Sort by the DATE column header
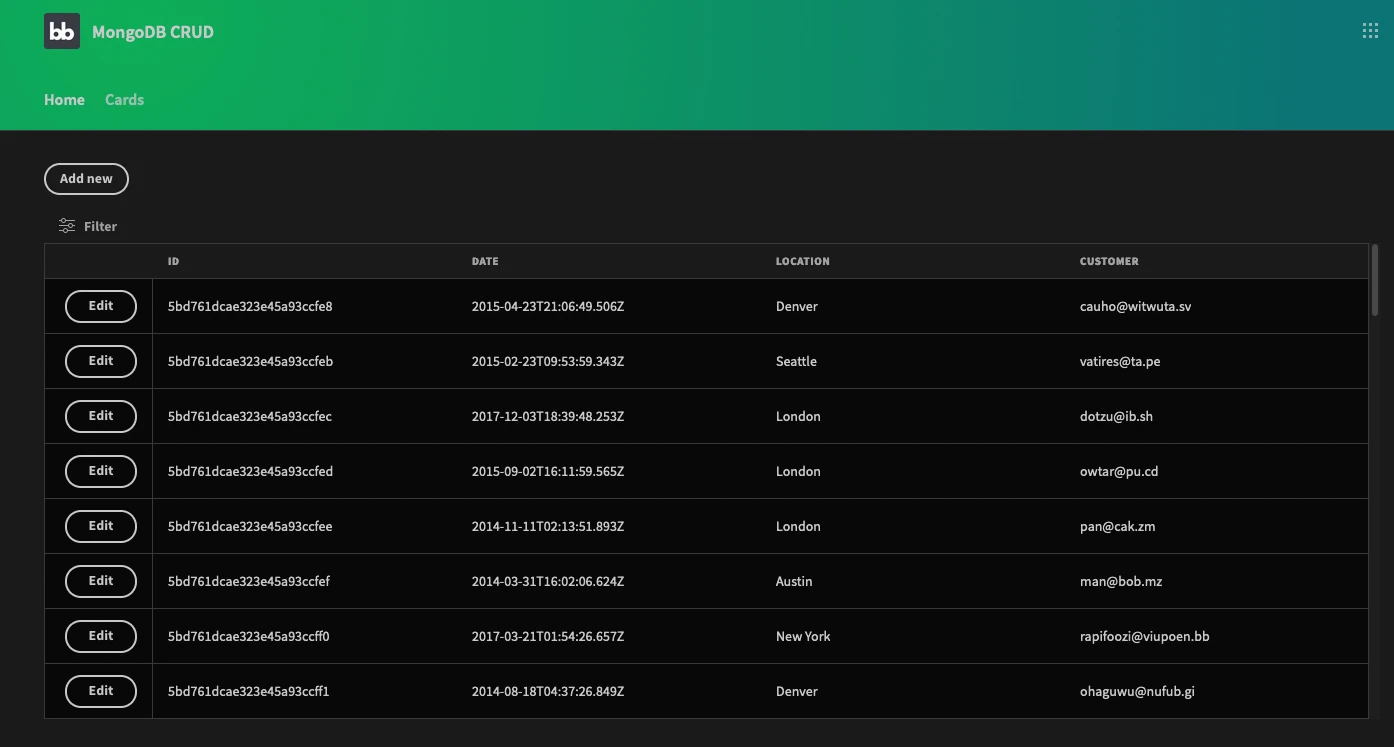The image size is (1394, 747). (485, 261)
